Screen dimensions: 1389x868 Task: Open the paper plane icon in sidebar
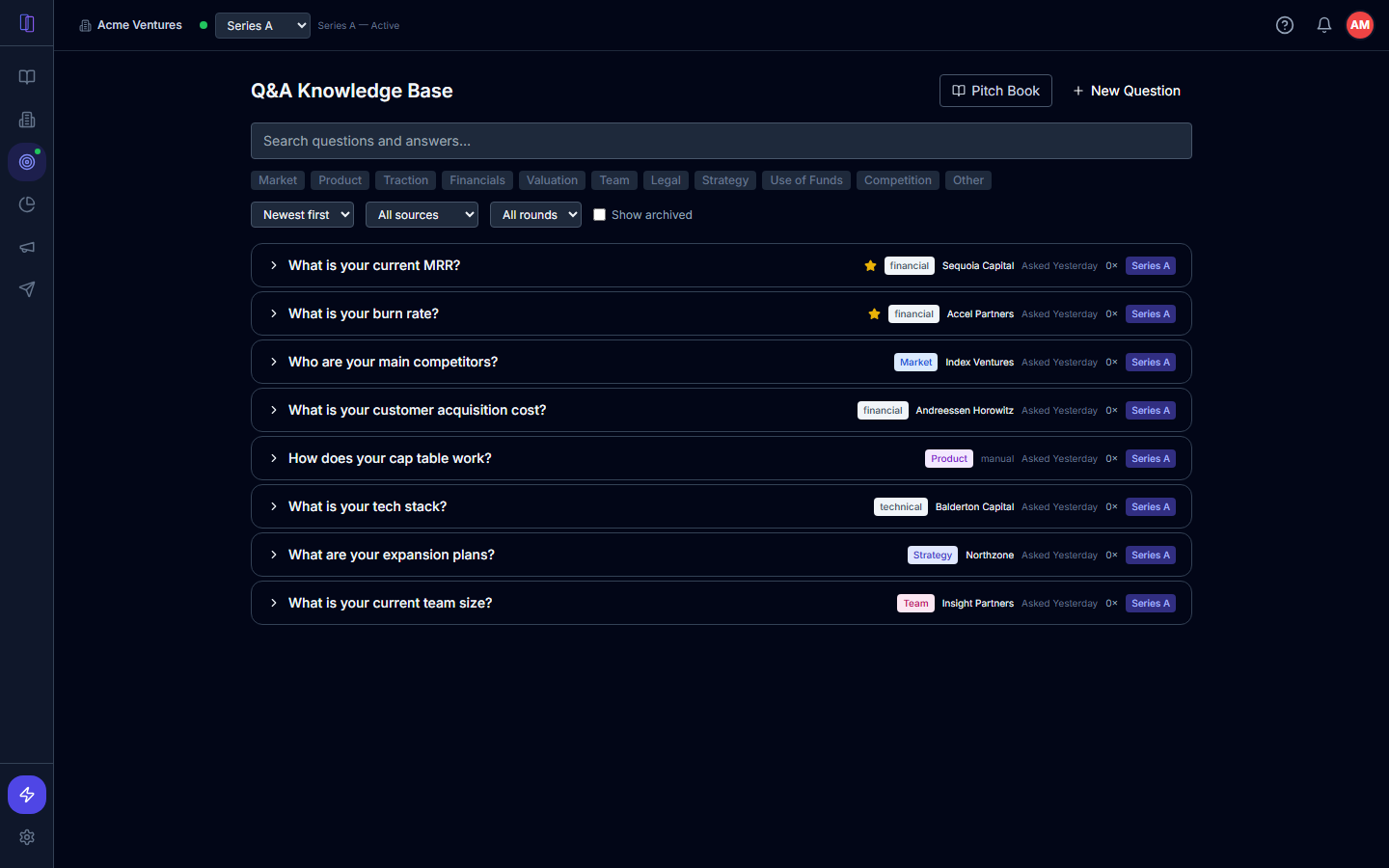point(27,289)
